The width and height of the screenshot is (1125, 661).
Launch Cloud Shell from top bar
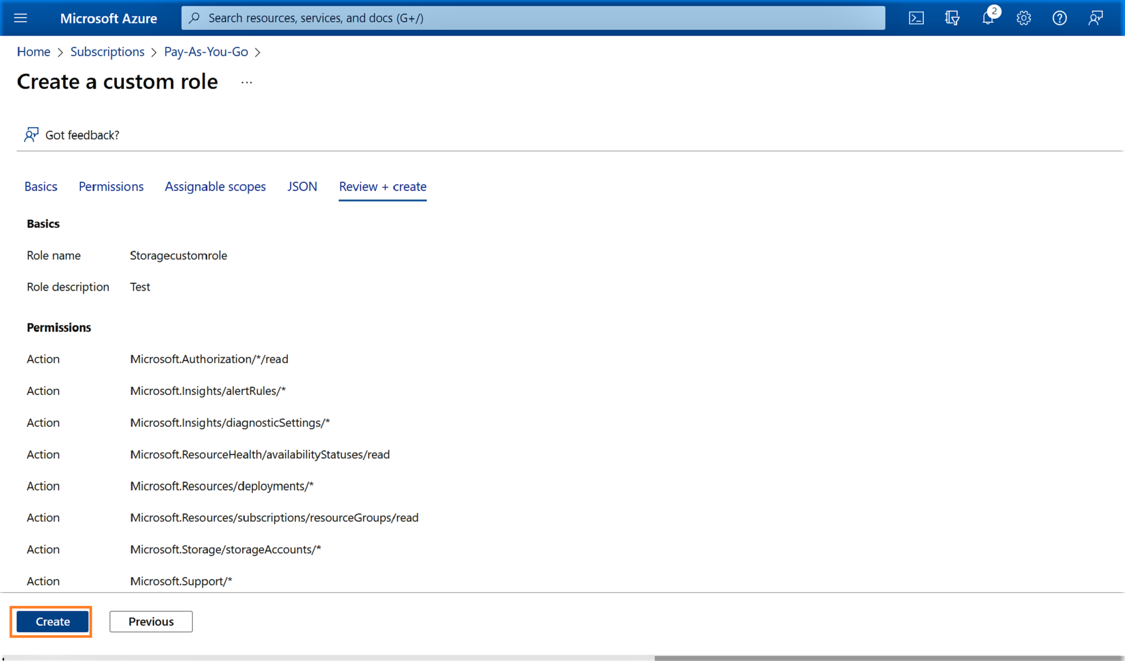916,18
